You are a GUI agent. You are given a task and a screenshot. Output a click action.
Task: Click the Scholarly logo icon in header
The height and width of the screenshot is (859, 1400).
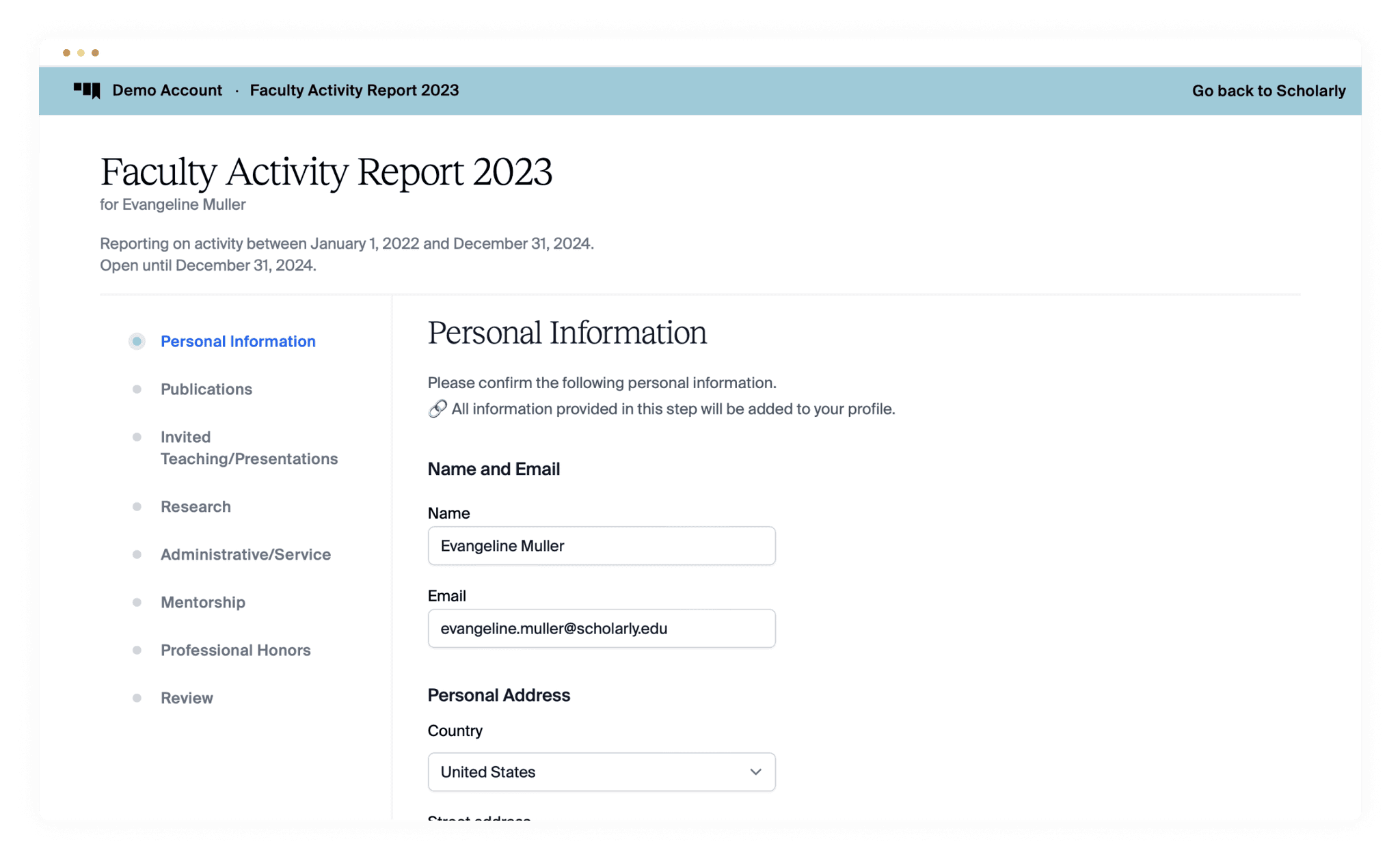pyautogui.click(x=87, y=90)
